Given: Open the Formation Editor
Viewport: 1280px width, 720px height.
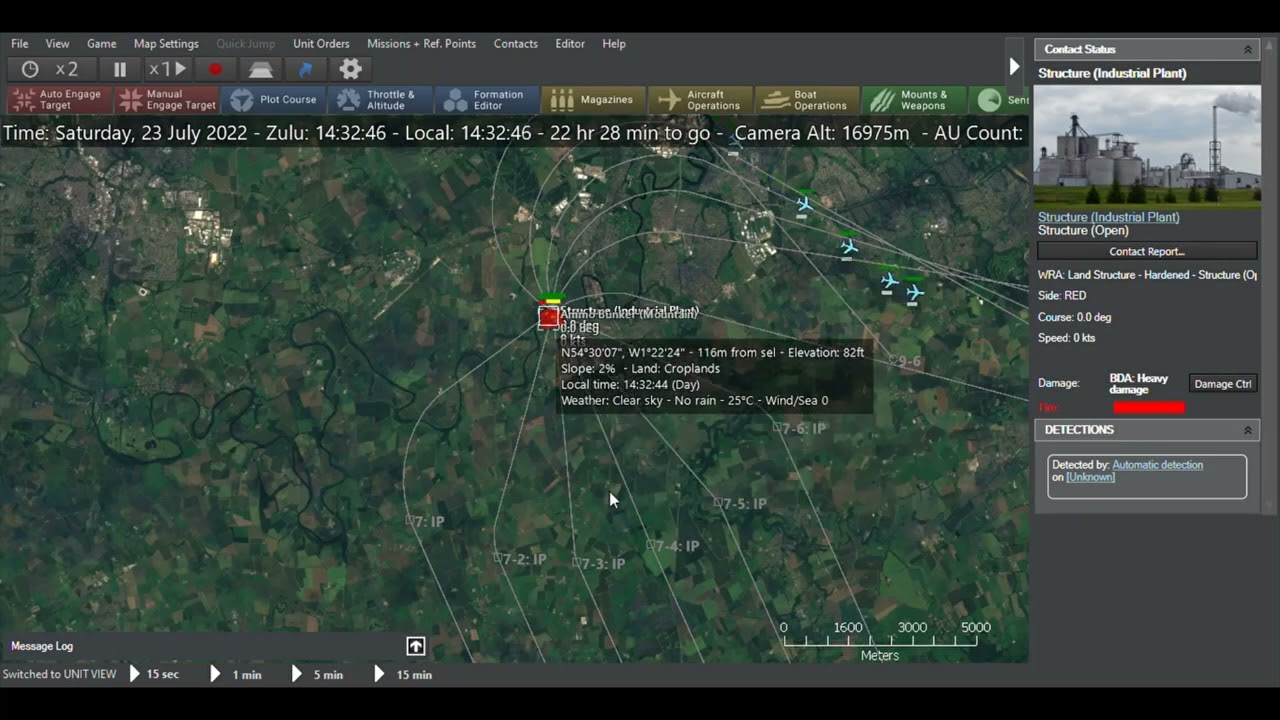Looking at the screenshot, I should coord(488,100).
